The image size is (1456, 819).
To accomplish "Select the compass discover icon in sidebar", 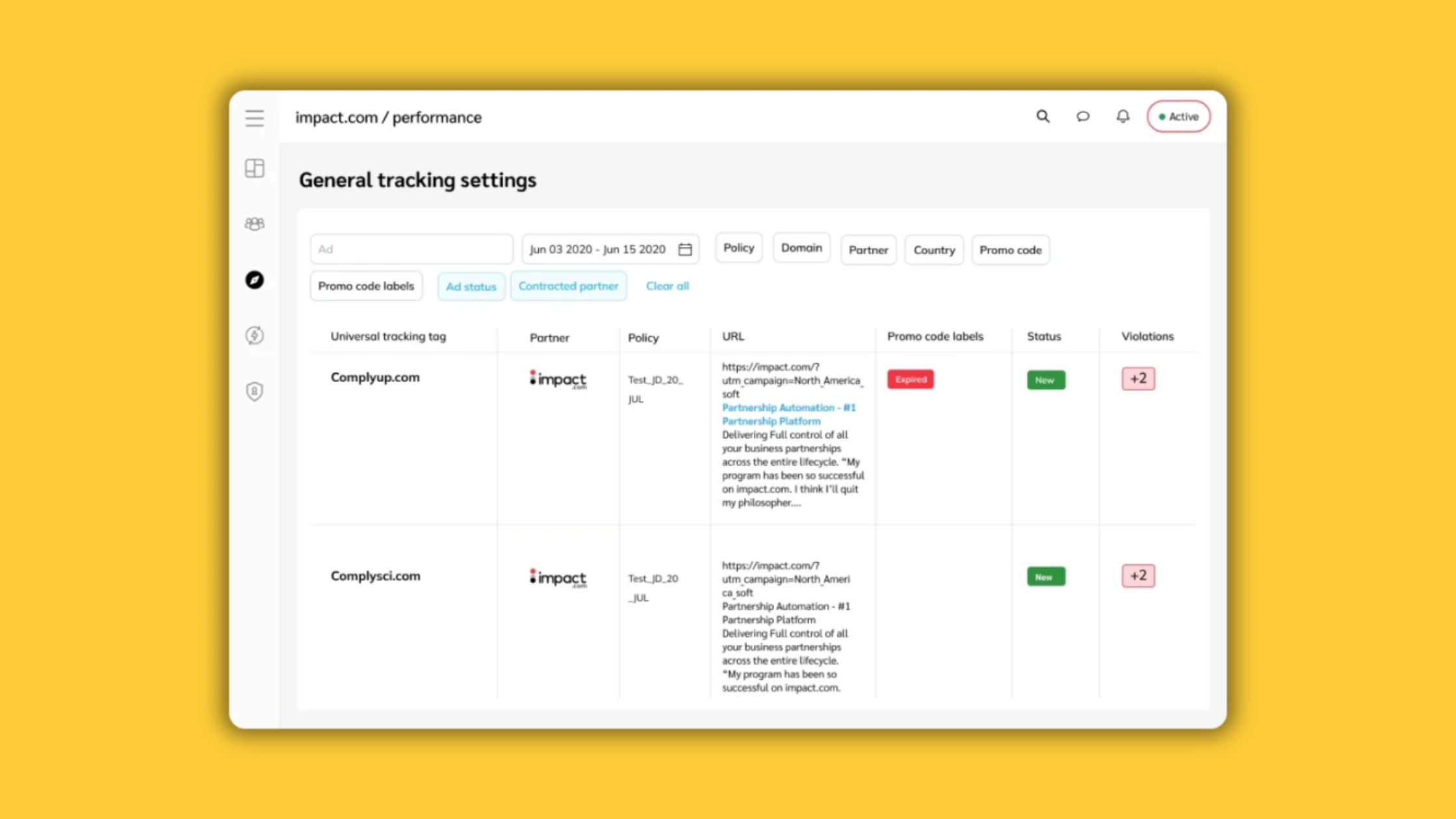I will pos(254,280).
